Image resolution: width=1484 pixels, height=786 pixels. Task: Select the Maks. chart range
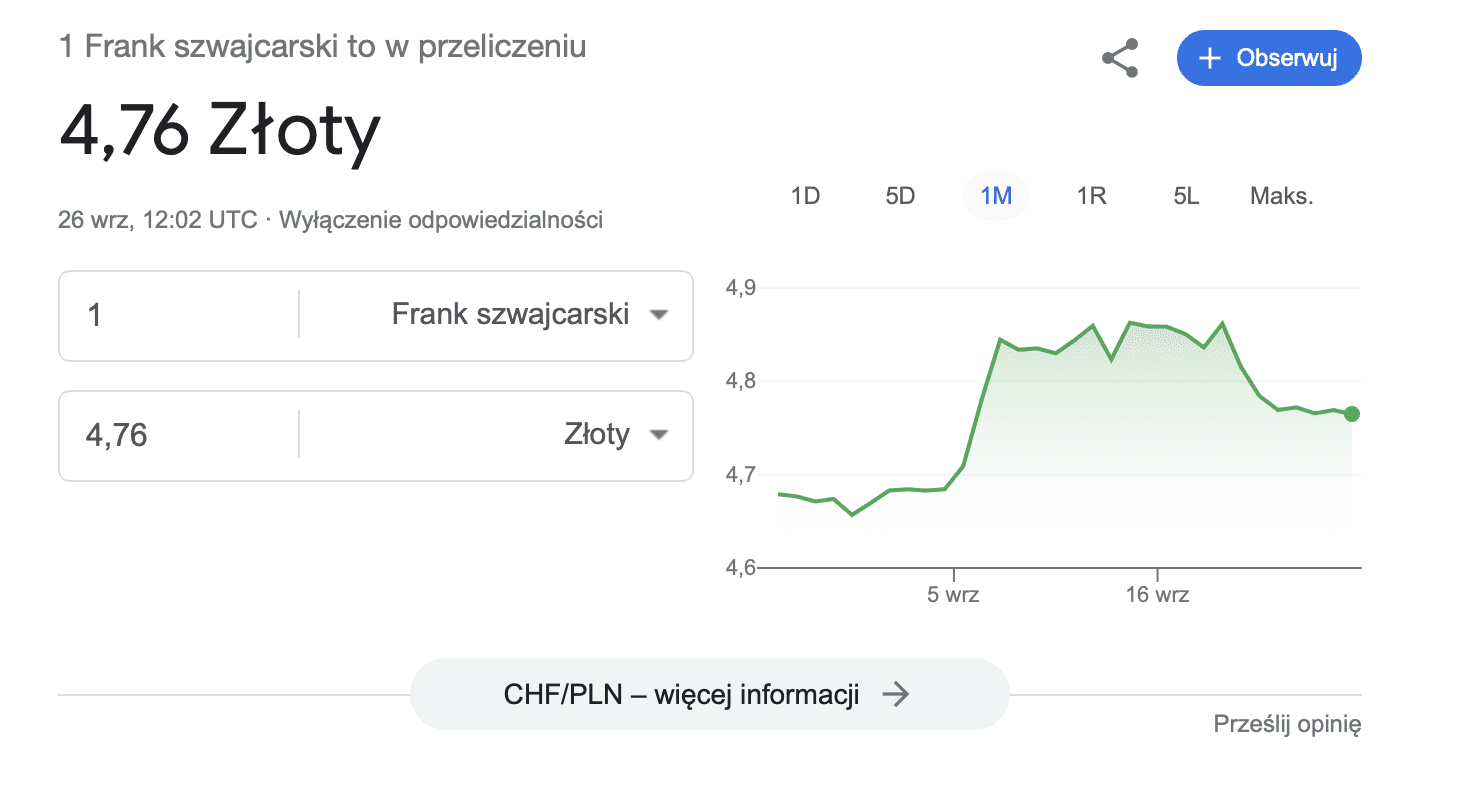click(x=1282, y=196)
